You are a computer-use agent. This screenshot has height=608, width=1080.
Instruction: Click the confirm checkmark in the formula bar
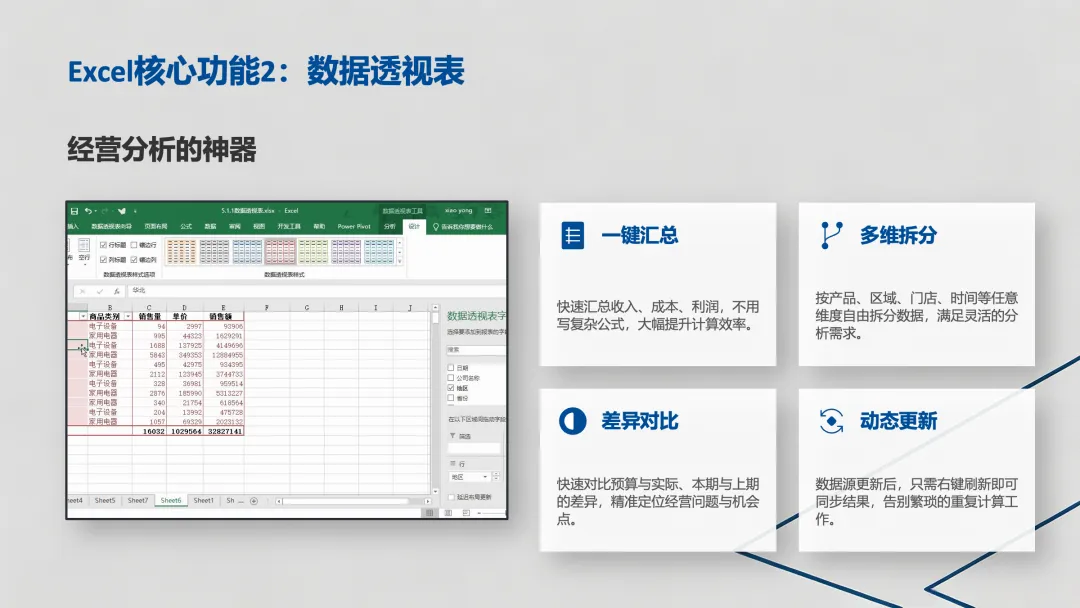pos(100,291)
